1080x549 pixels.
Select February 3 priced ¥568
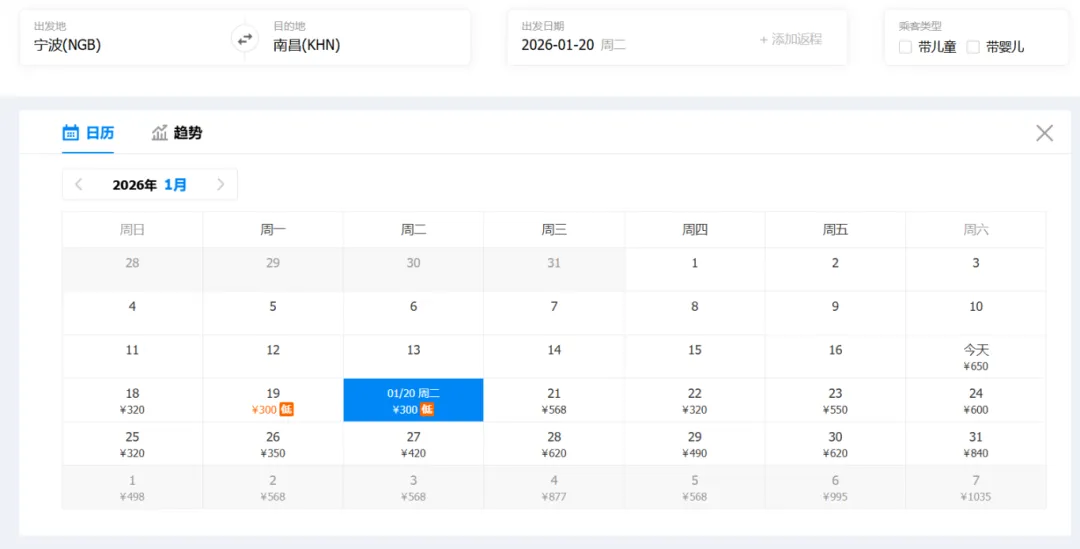click(x=413, y=487)
